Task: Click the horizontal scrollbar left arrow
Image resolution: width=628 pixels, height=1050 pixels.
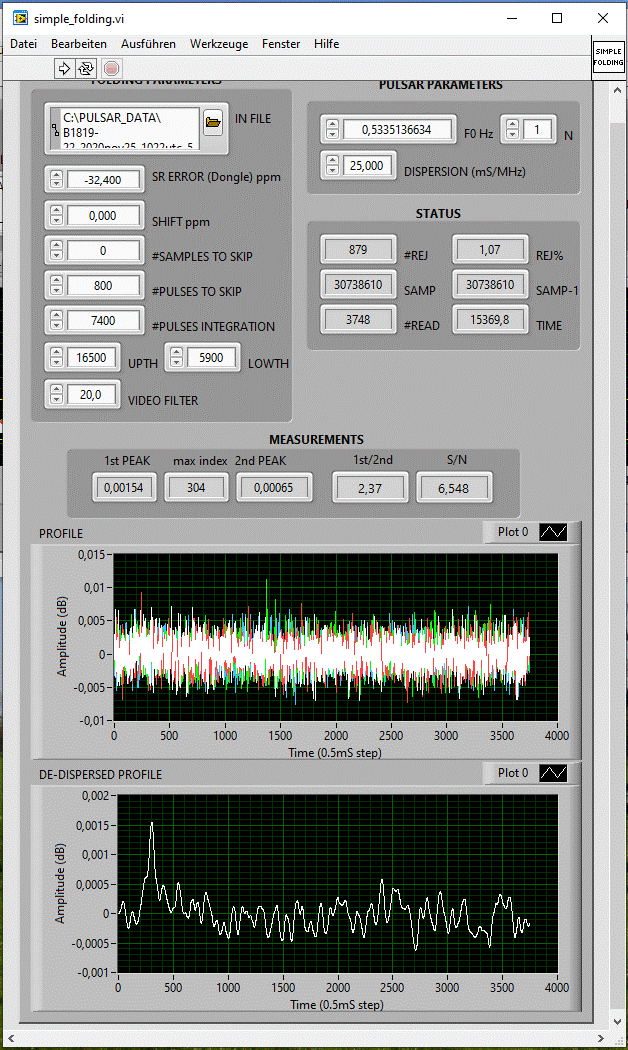Action: 9,1039
